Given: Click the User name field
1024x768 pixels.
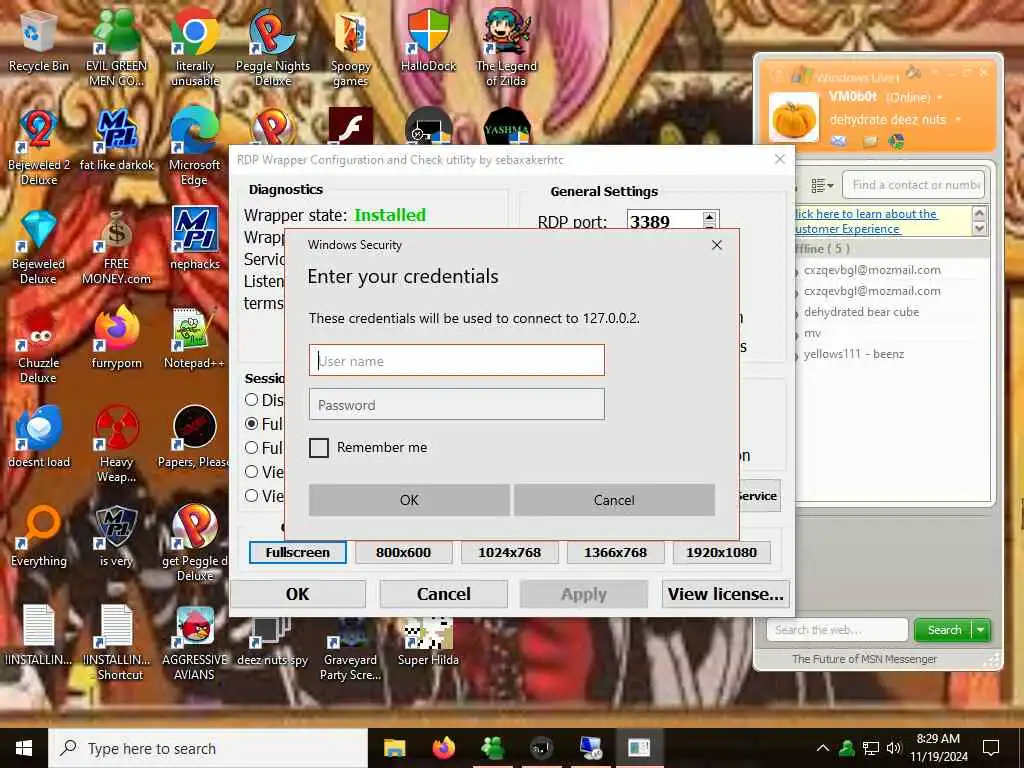Looking at the screenshot, I should click(456, 360).
